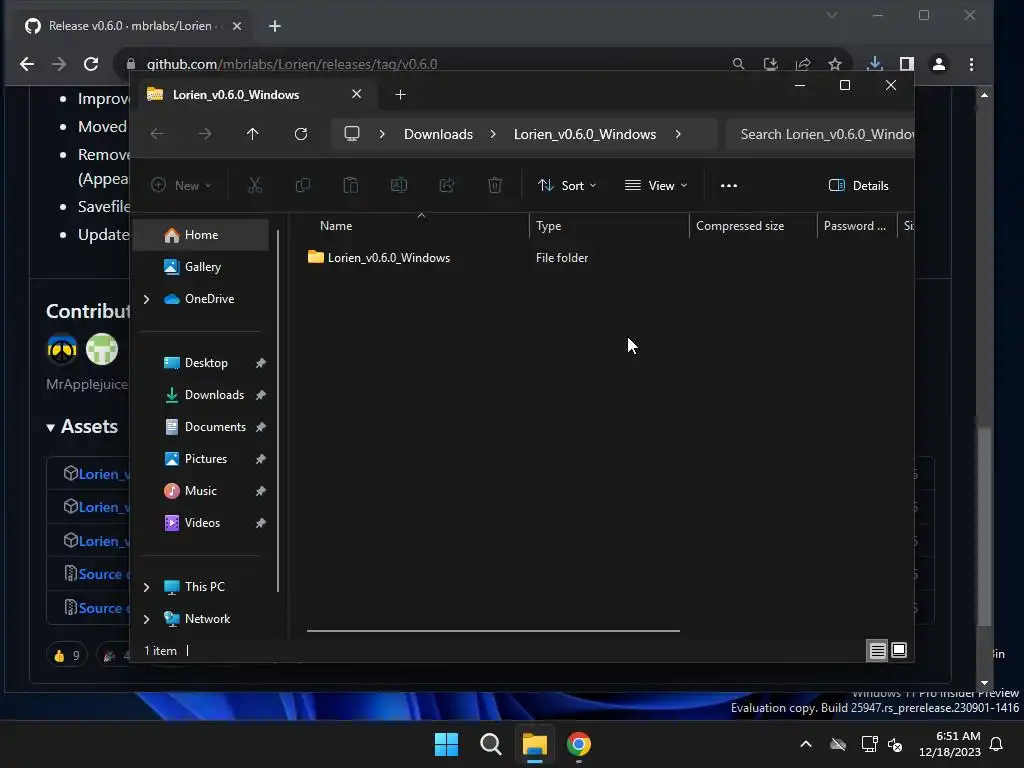The width and height of the screenshot is (1024, 768).
Task: Add a new Explorer tab
Action: (x=400, y=95)
